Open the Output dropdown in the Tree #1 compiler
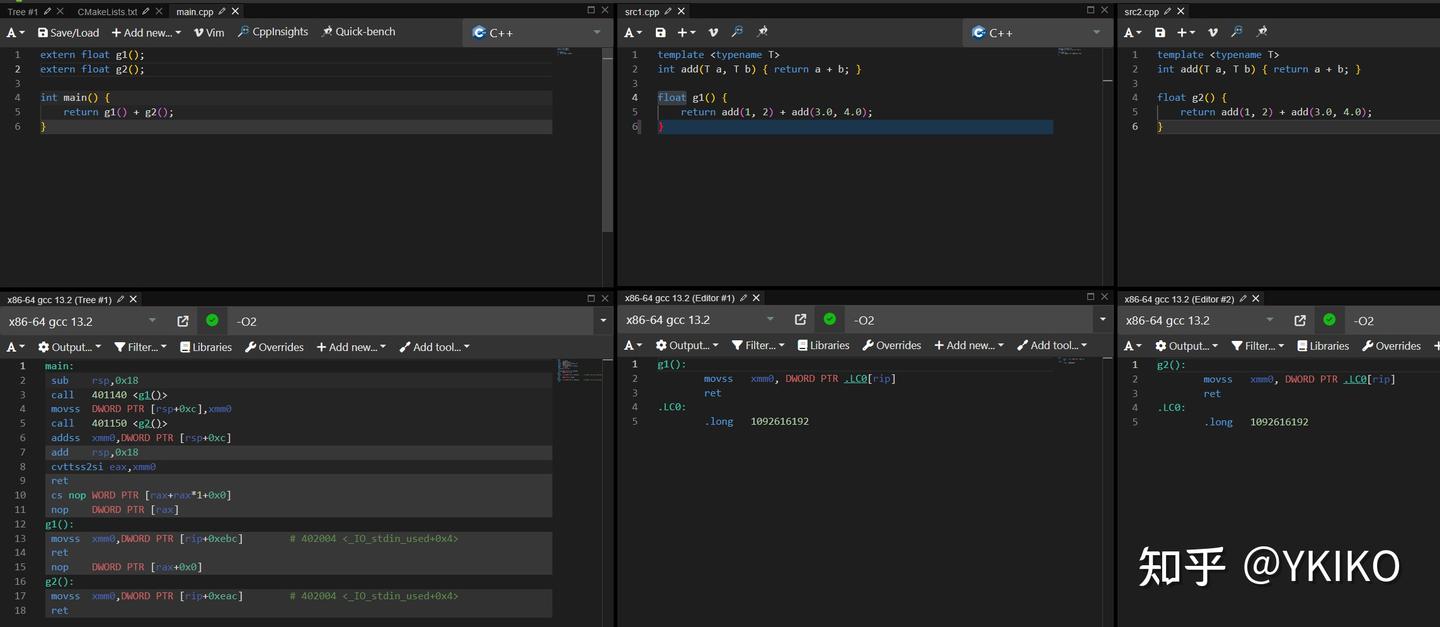This screenshot has height=627, width=1440. coord(70,347)
